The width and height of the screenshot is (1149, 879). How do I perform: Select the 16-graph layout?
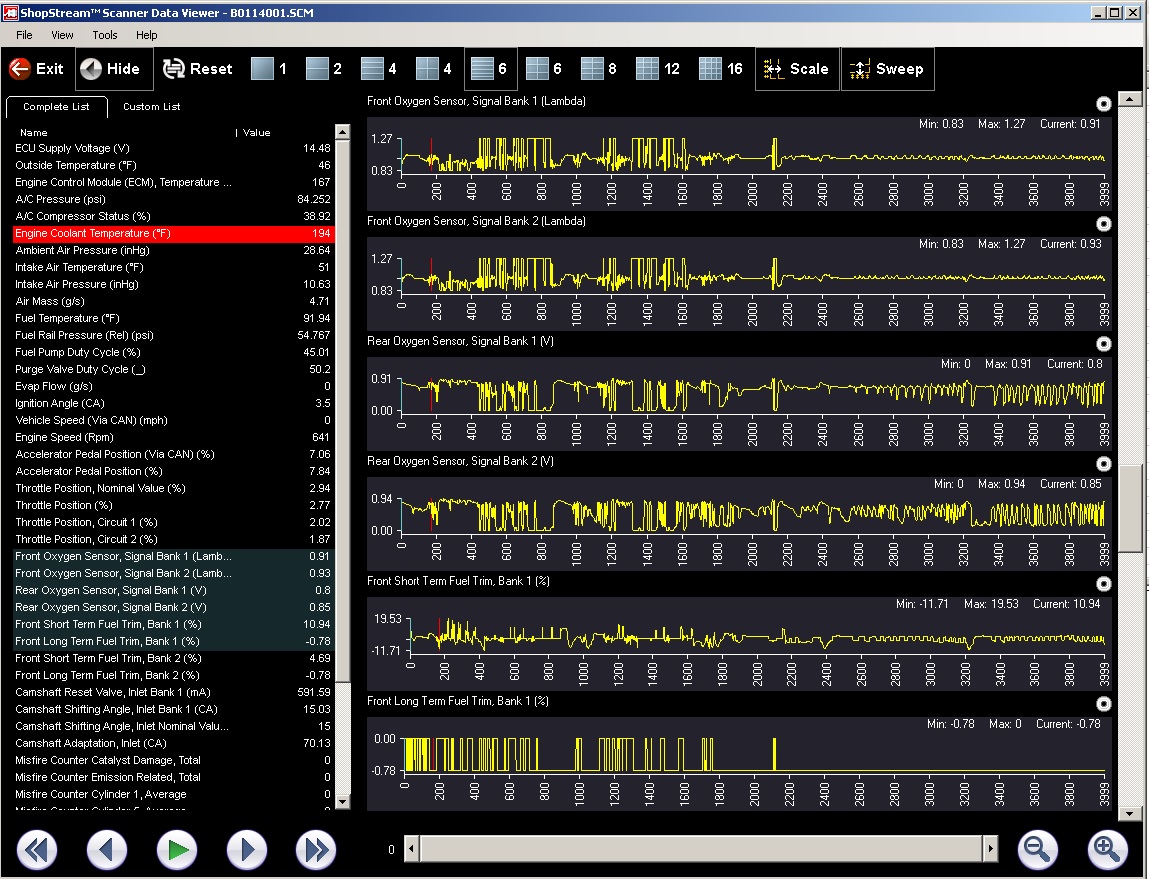pos(721,69)
